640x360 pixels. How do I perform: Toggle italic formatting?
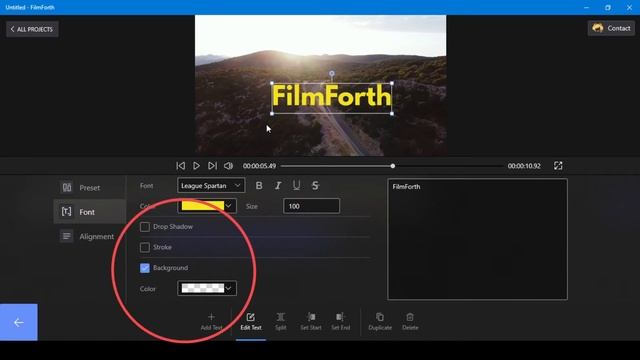[x=278, y=186]
